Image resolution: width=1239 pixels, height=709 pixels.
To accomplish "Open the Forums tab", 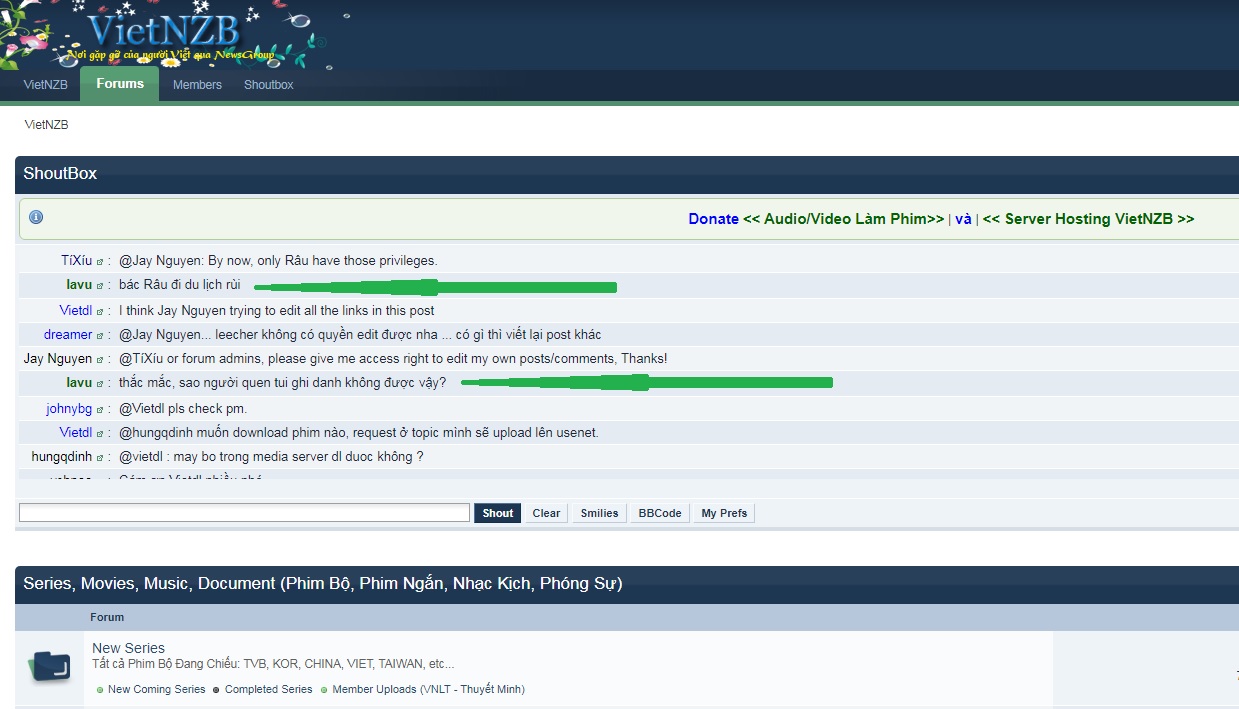I will point(120,84).
